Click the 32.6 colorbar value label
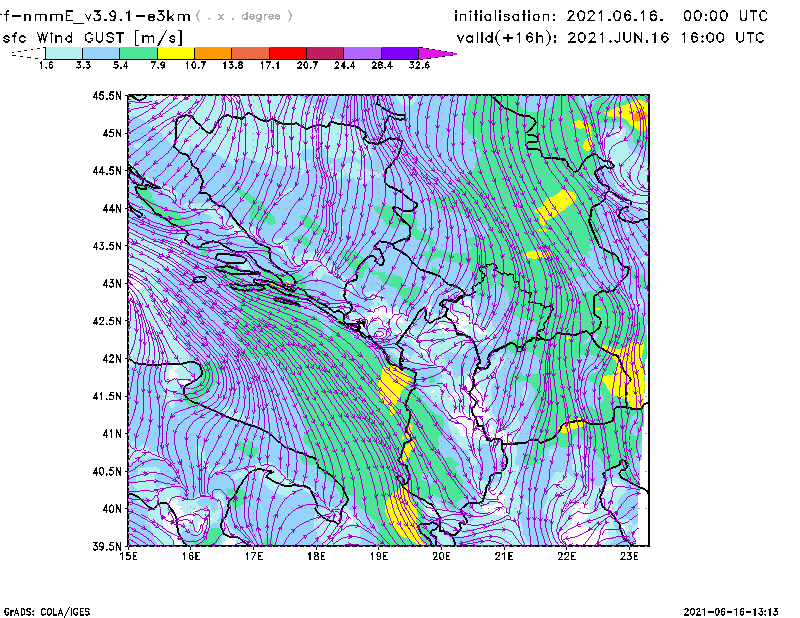 [419, 65]
